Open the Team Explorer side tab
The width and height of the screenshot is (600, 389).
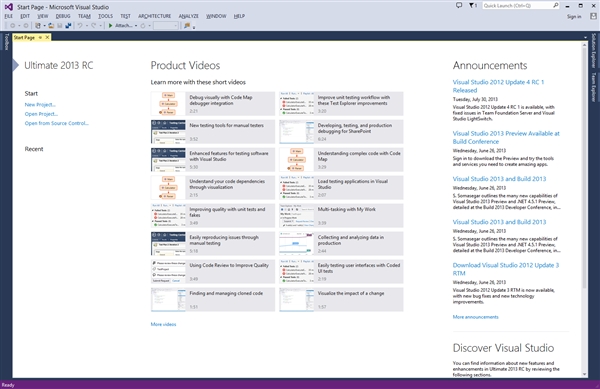[593, 87]
